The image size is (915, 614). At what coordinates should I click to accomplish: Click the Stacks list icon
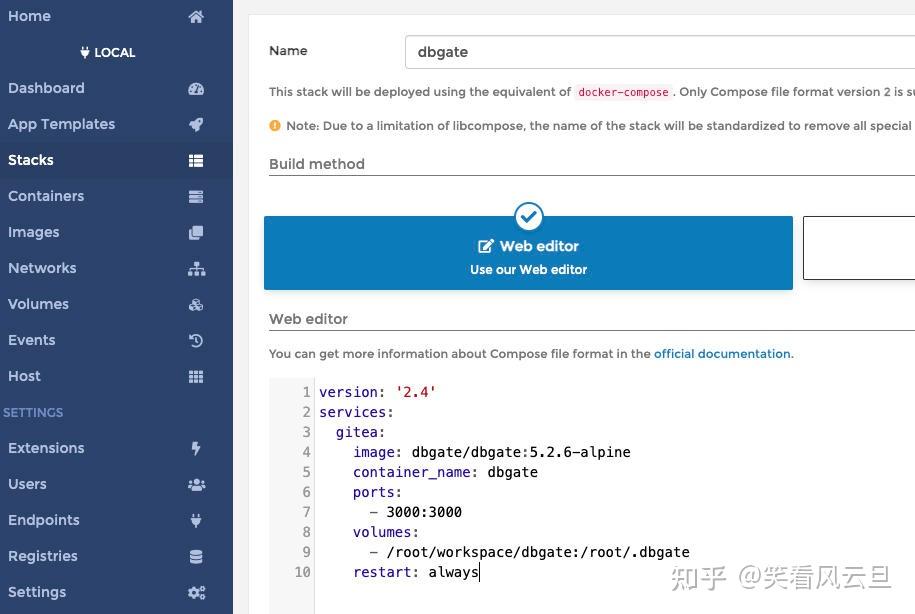196,160
